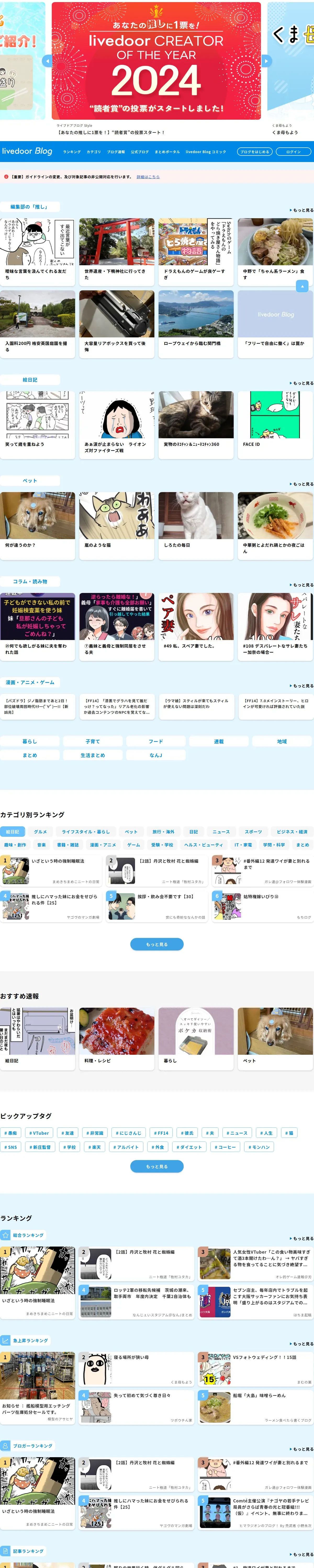Screen dimensions: 314x1568
Task: Select the ニュース category ranking tab
Action: pyautogui.click(x=221, y=832)
